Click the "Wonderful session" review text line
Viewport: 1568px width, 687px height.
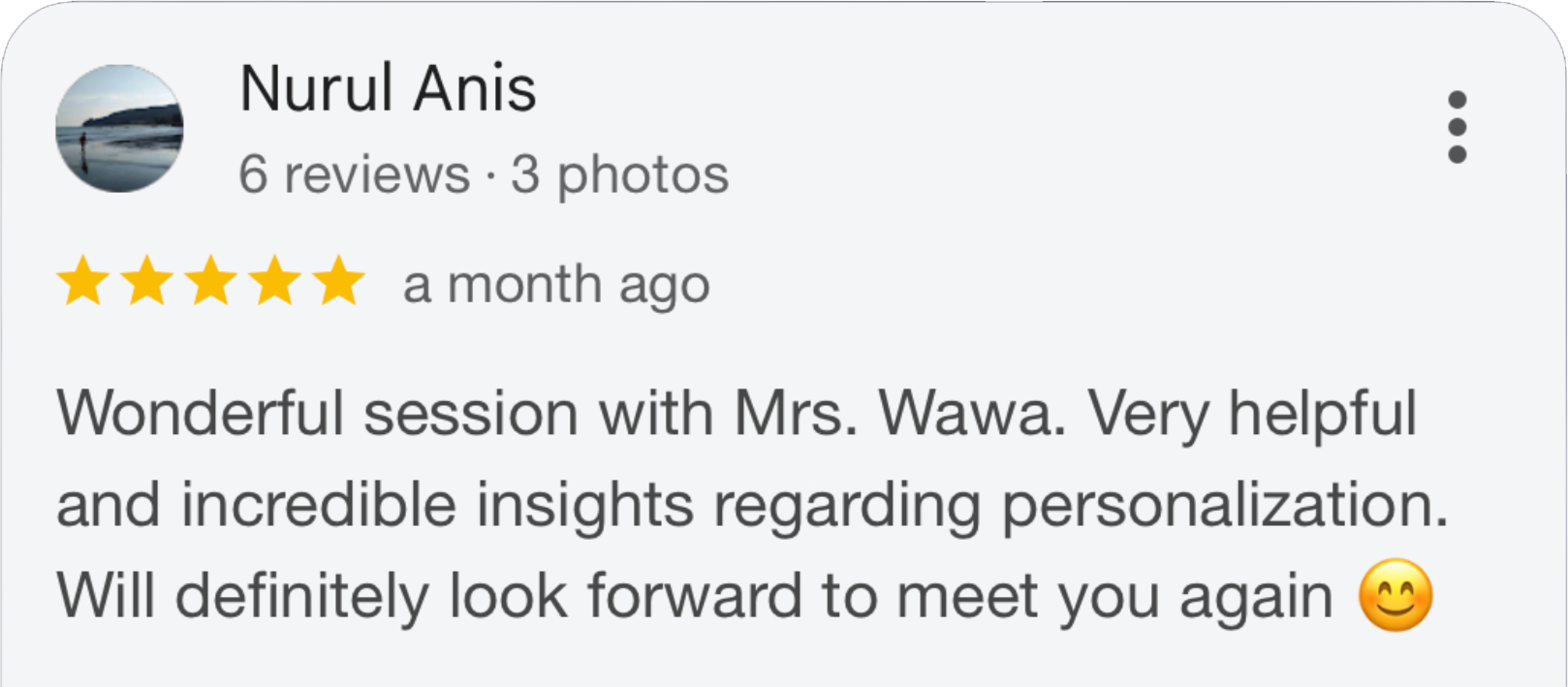[316, 414]
